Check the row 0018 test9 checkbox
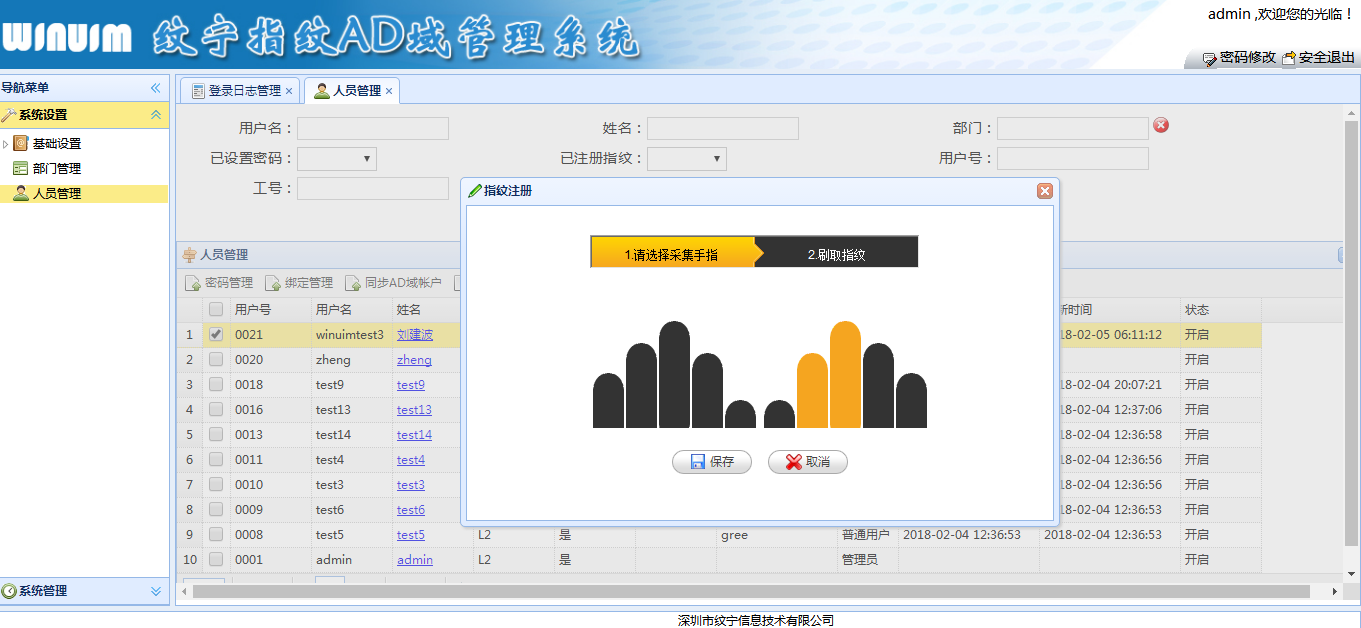Viewport: 1361px width, 628px height. click(216, 385)
